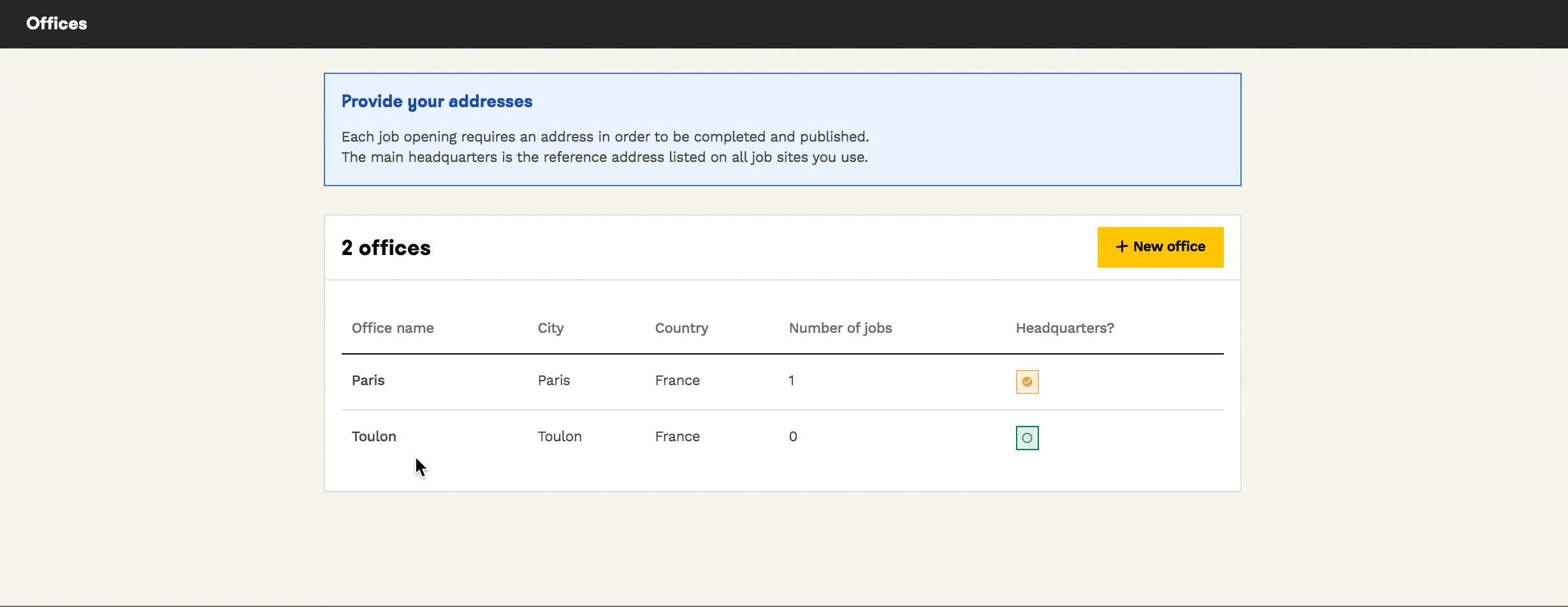Click the 2 offices heading
Image resolution: width=1568 pixels, height=607 pixels.
(386, 248)
